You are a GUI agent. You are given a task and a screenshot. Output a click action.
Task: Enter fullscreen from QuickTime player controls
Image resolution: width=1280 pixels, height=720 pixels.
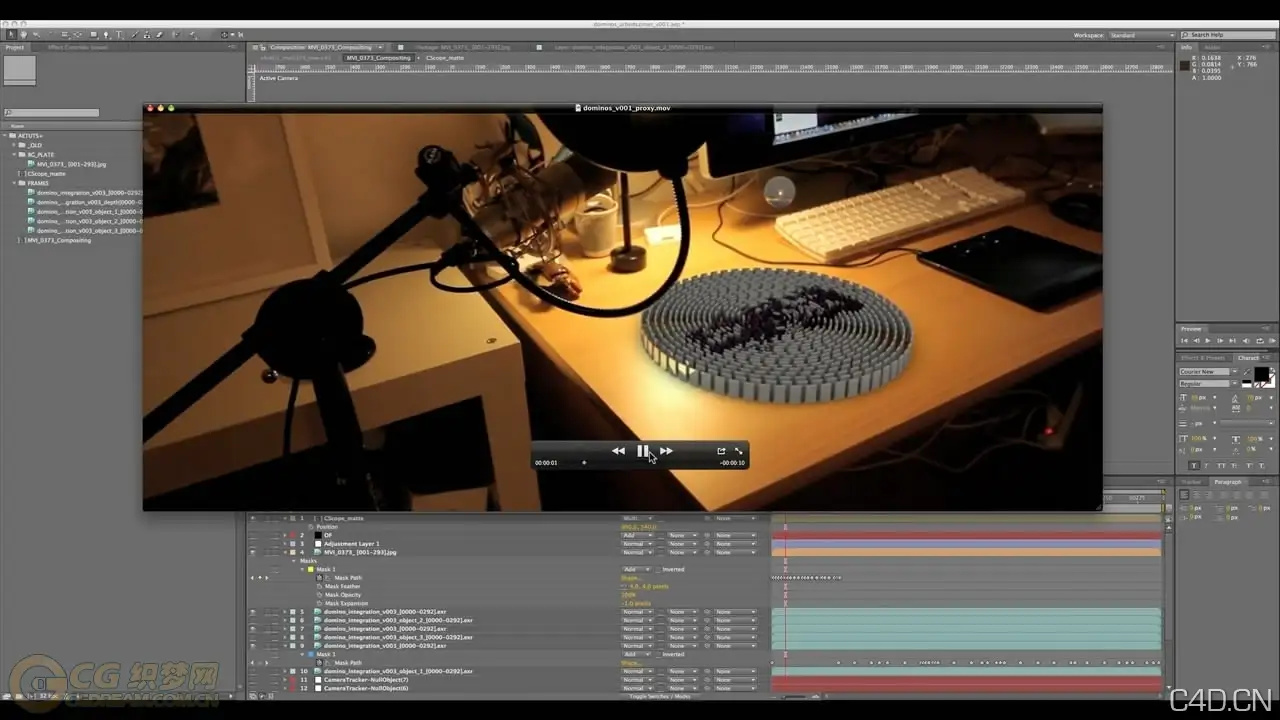pyautogui.click(x=739, y=451)
